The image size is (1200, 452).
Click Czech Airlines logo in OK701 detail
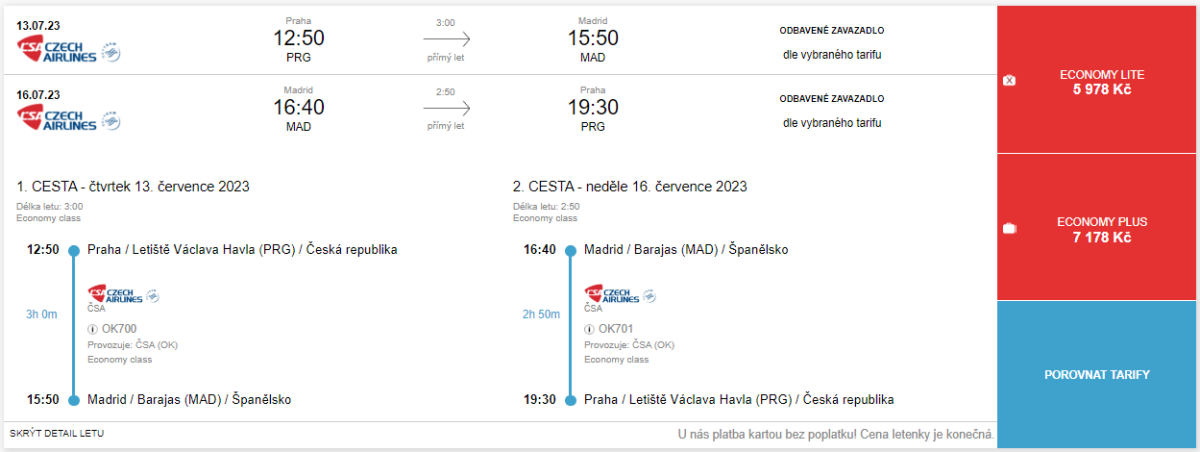(611, 295)
